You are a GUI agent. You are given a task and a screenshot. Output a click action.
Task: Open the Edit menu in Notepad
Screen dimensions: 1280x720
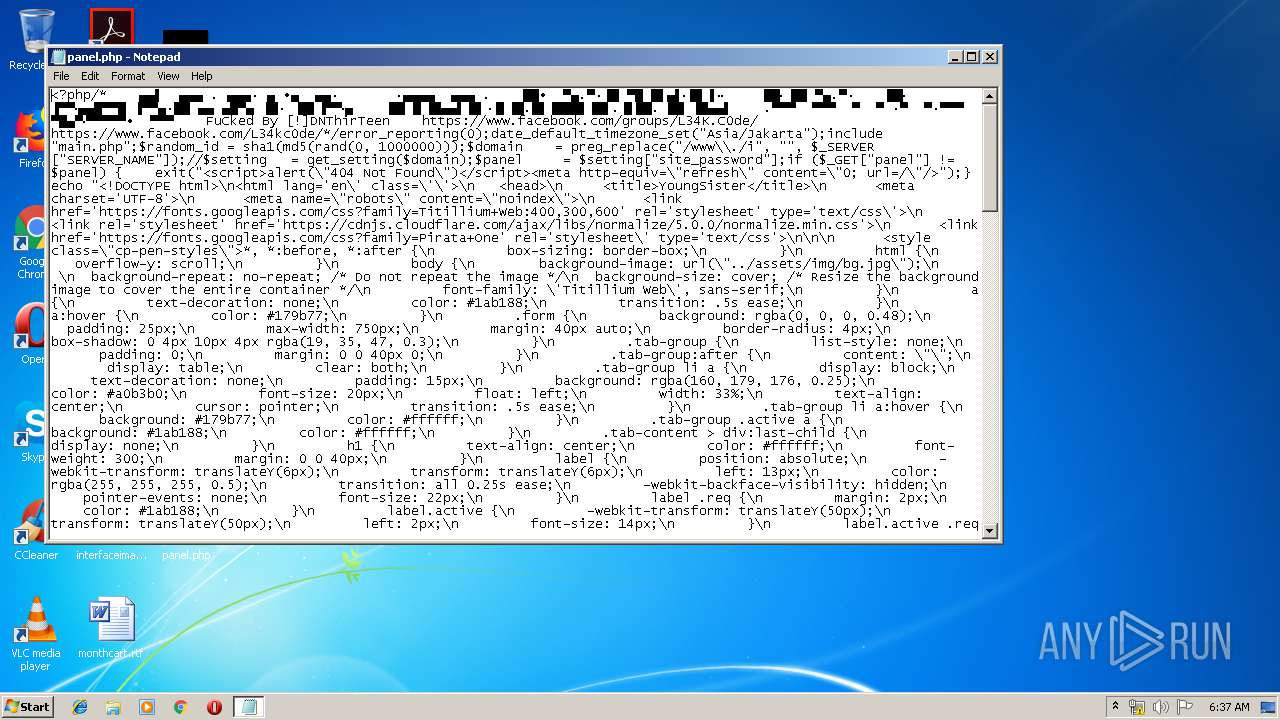pos(90,76)
